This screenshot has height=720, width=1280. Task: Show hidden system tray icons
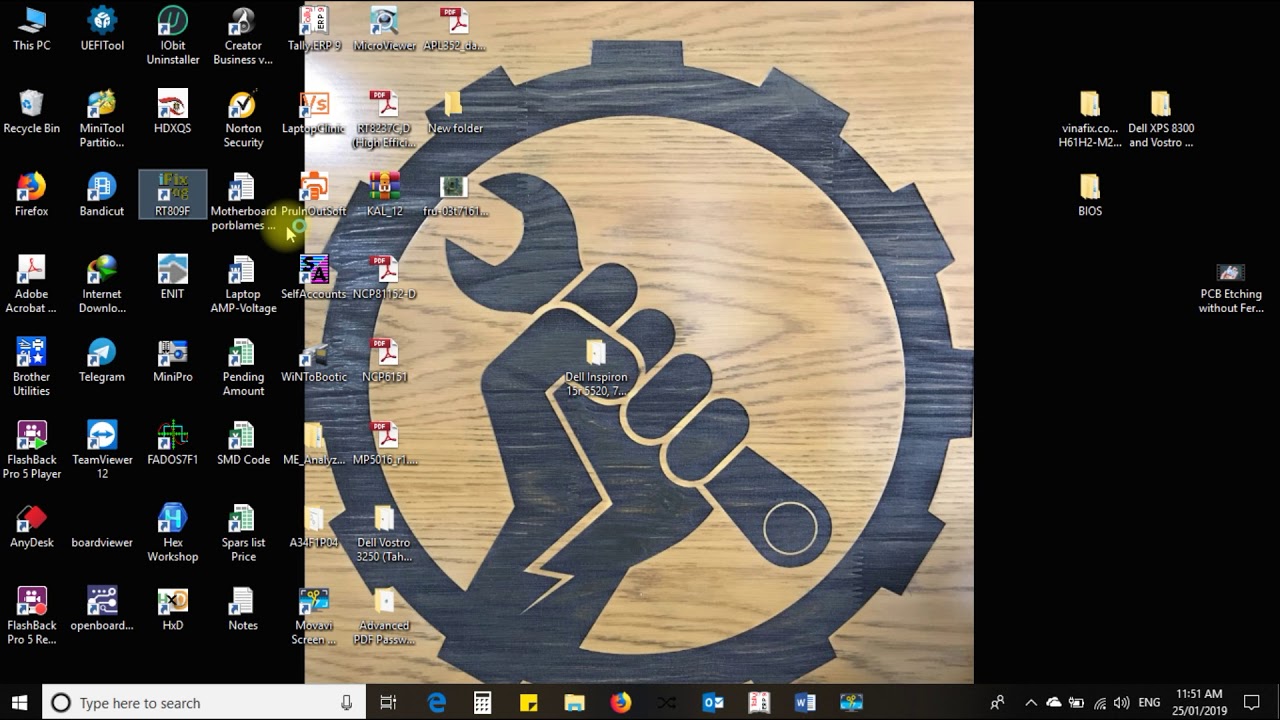tap(1030, 702)
